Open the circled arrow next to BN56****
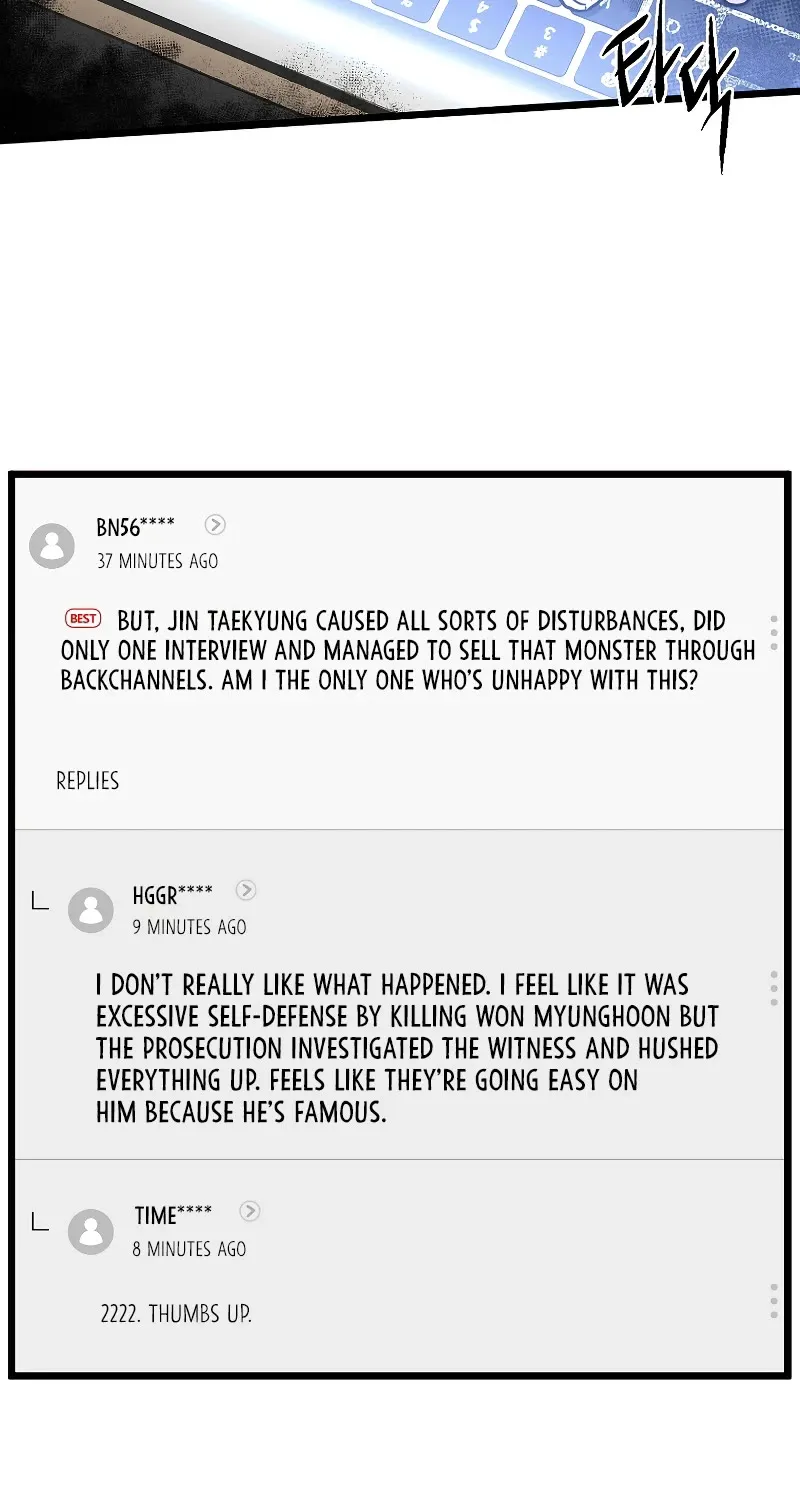Screen dimensions: 800x1500 pyautogui.click(x=215, y=524)
